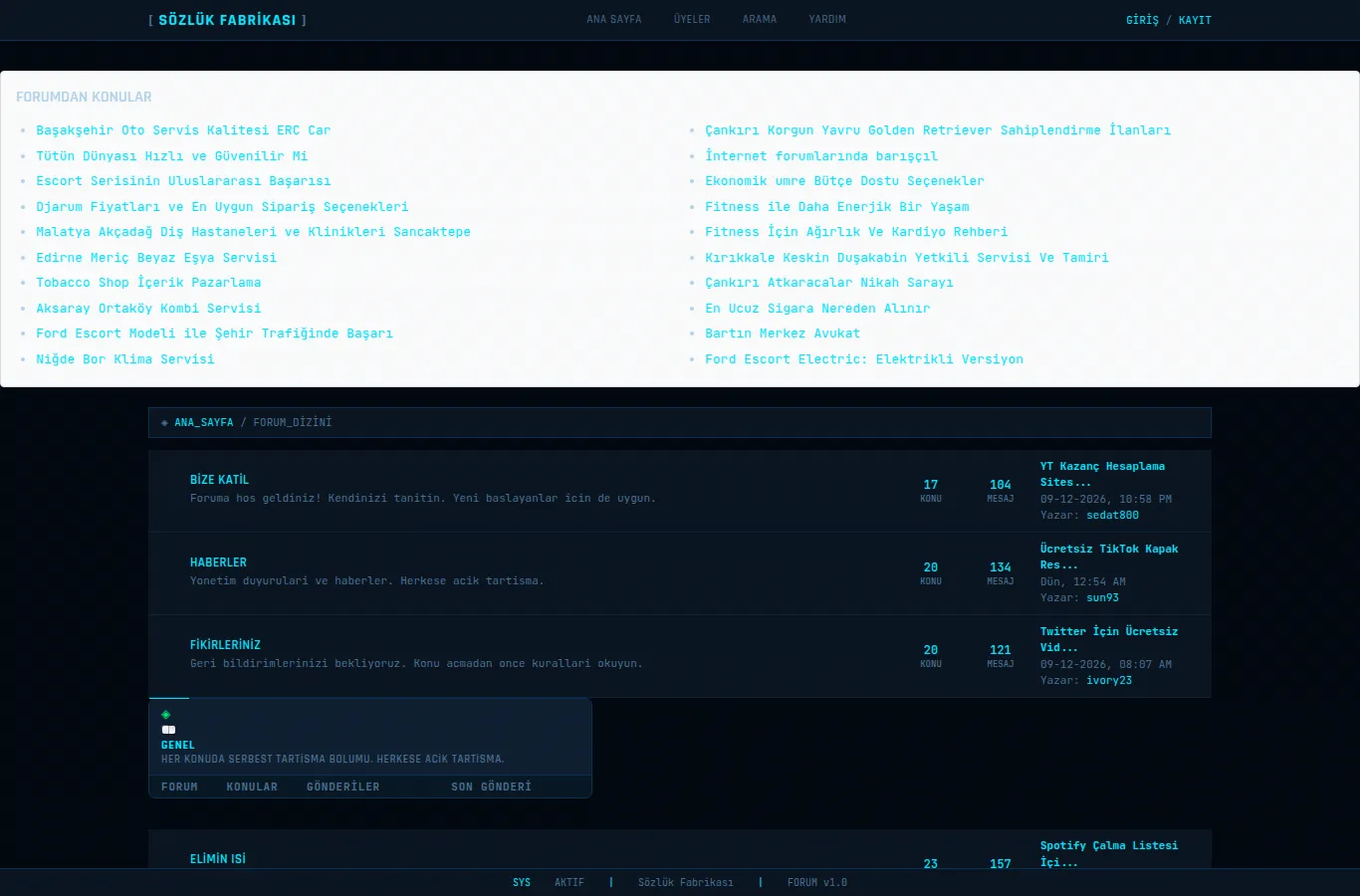Open the HABERLER forum section
This screenshot has height=896, width=1360.
[218, 562]
